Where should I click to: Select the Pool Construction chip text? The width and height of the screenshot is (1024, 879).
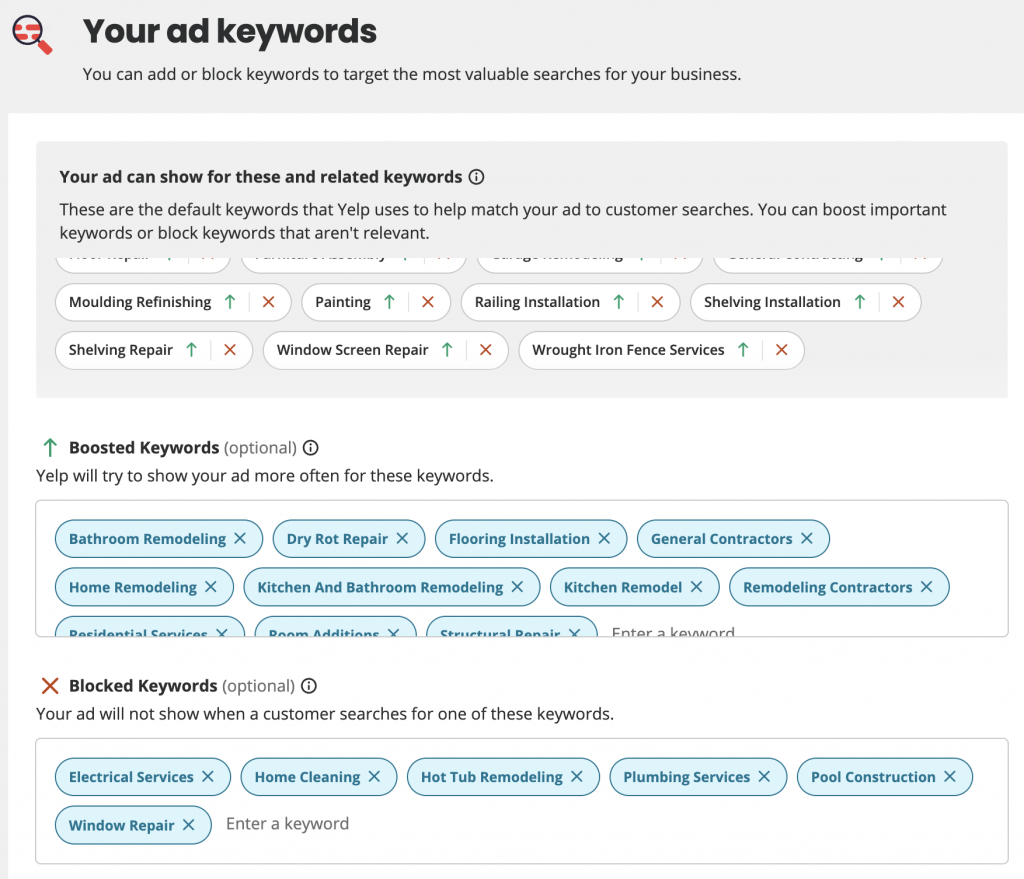coord(872,777)
